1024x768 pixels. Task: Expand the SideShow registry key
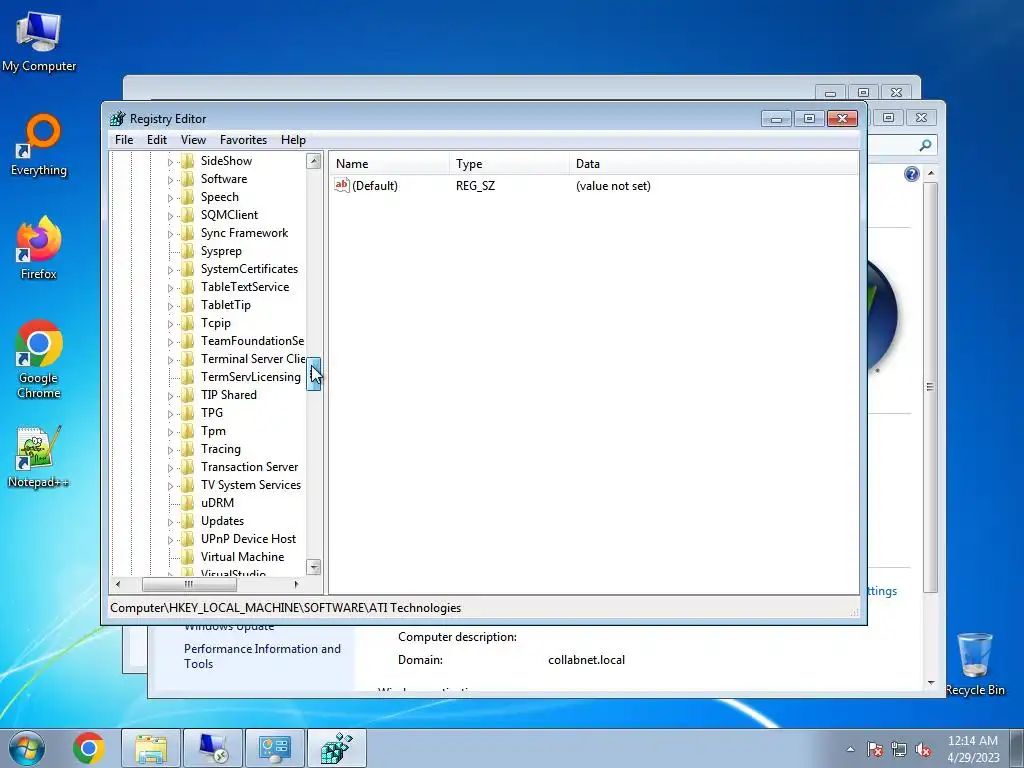[x=170, y=162]
